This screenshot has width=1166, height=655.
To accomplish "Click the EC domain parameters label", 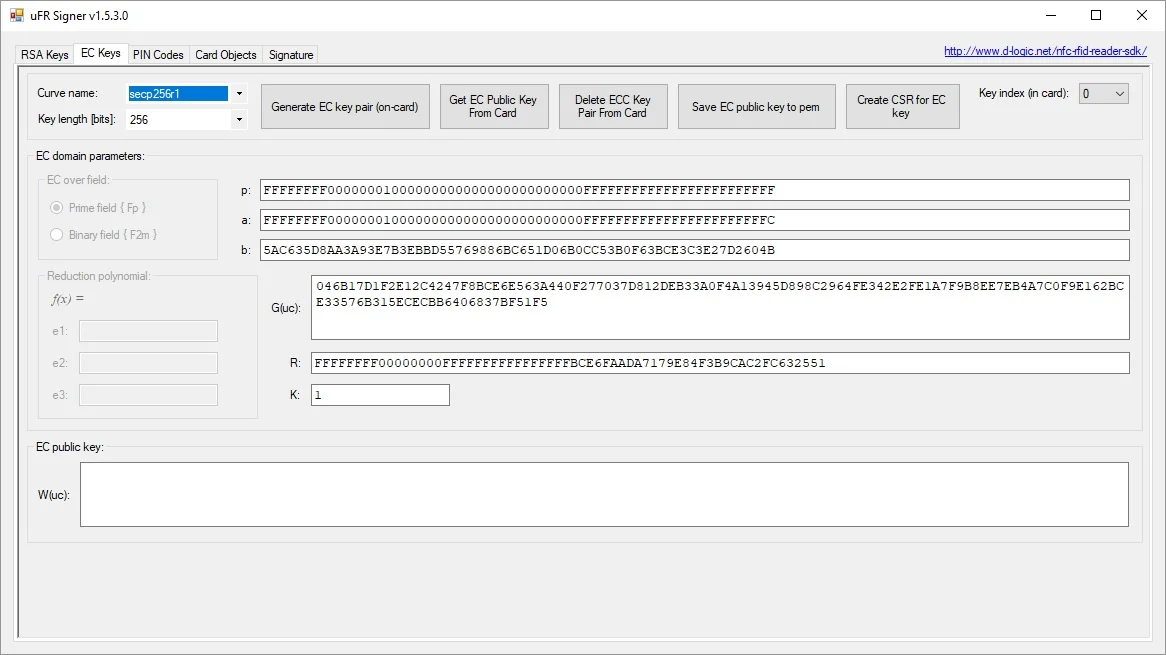I will [x=90, y=156].
